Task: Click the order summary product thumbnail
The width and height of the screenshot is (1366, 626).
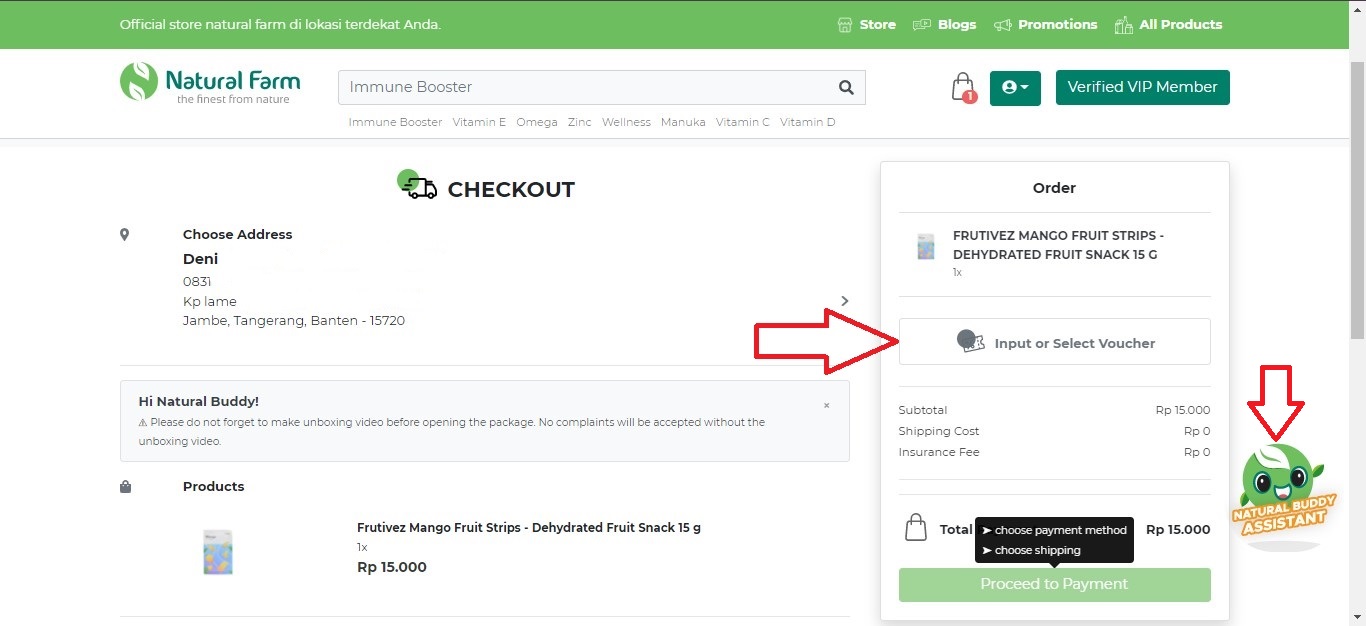Action: [x=926, y=247]
